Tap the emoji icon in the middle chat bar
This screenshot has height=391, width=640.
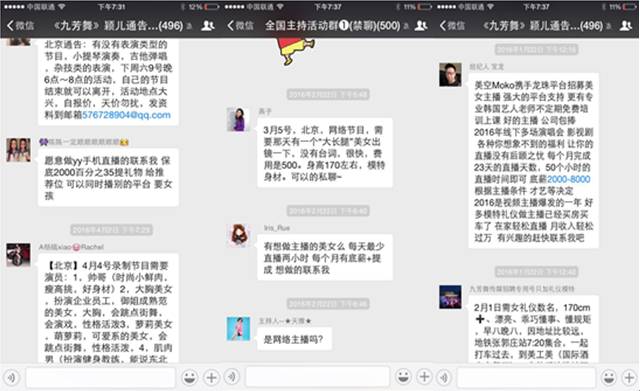[x=403, y=376]
